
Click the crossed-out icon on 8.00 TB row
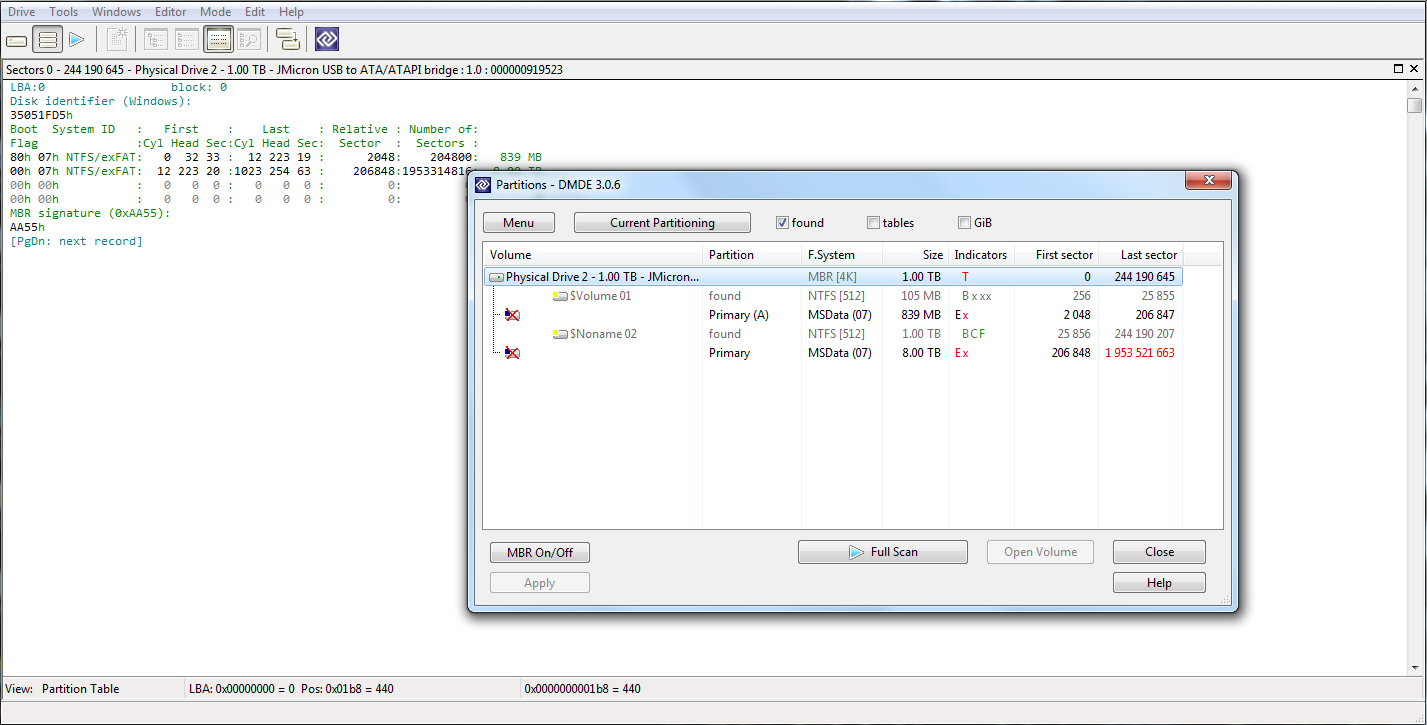512,353
